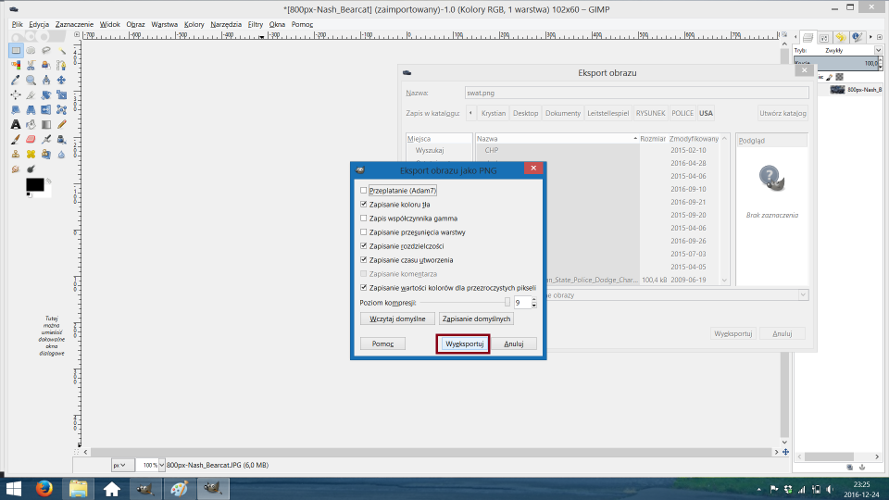The image size is (889, 500).
Task: Select the Scissors Select tool
Action: [31, 65]
